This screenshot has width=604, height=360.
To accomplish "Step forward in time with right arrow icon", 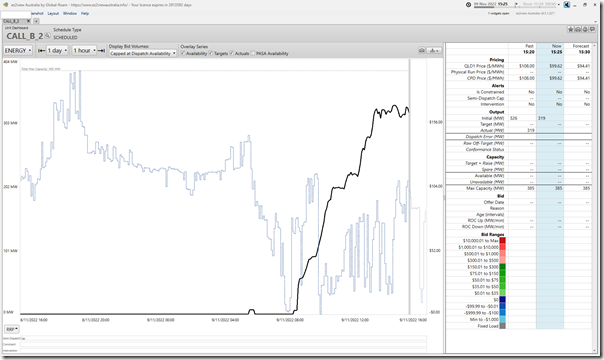I will [x=102, y=50].
